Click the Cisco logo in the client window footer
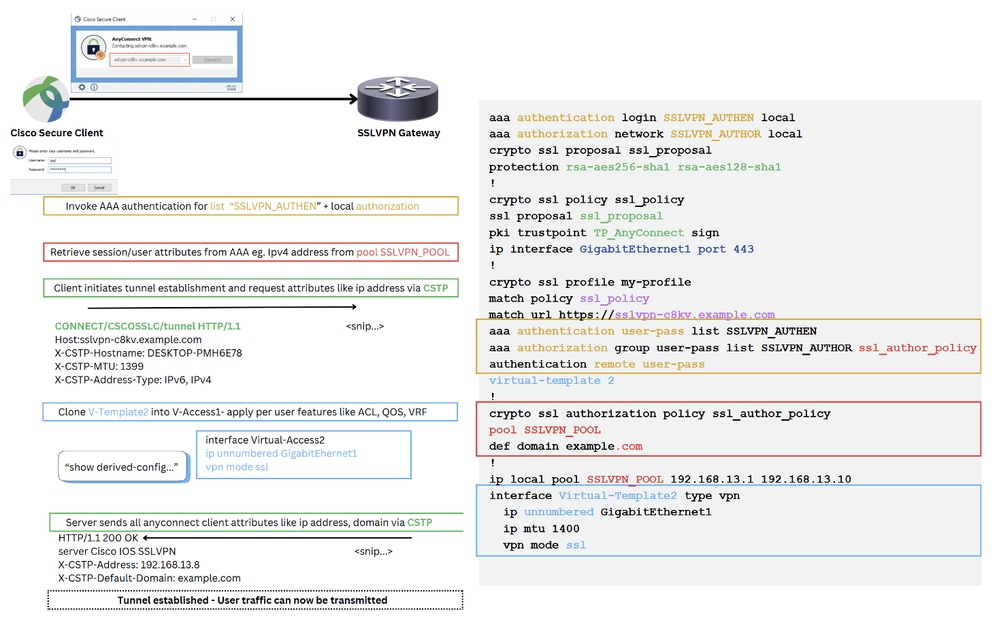 tap(231, 87)
